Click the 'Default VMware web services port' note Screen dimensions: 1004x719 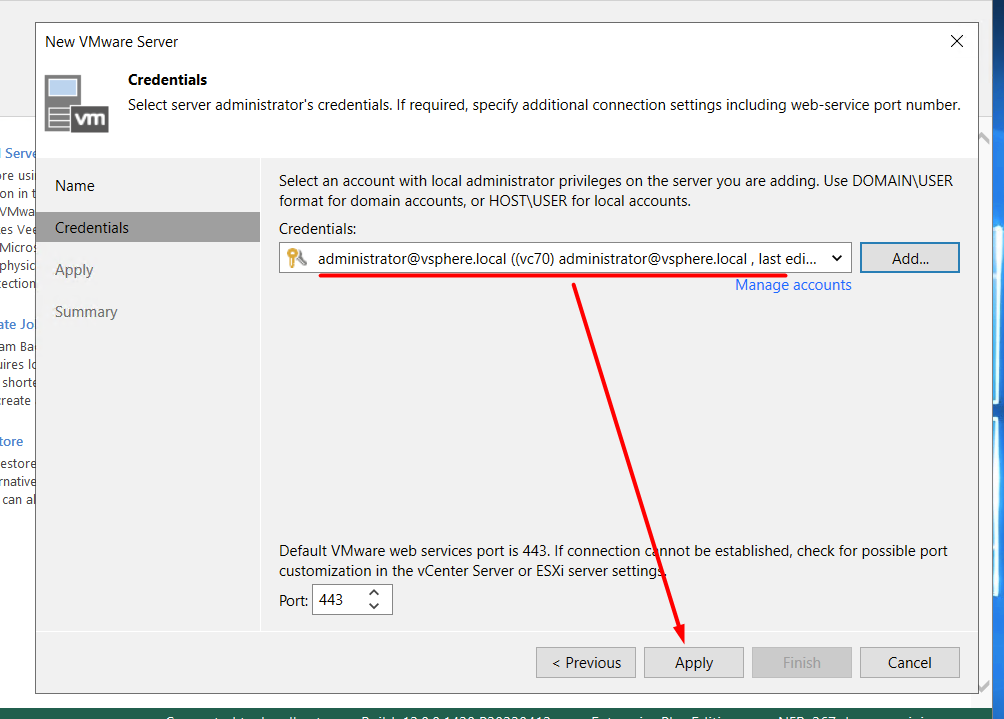click(x=613, y=561)
